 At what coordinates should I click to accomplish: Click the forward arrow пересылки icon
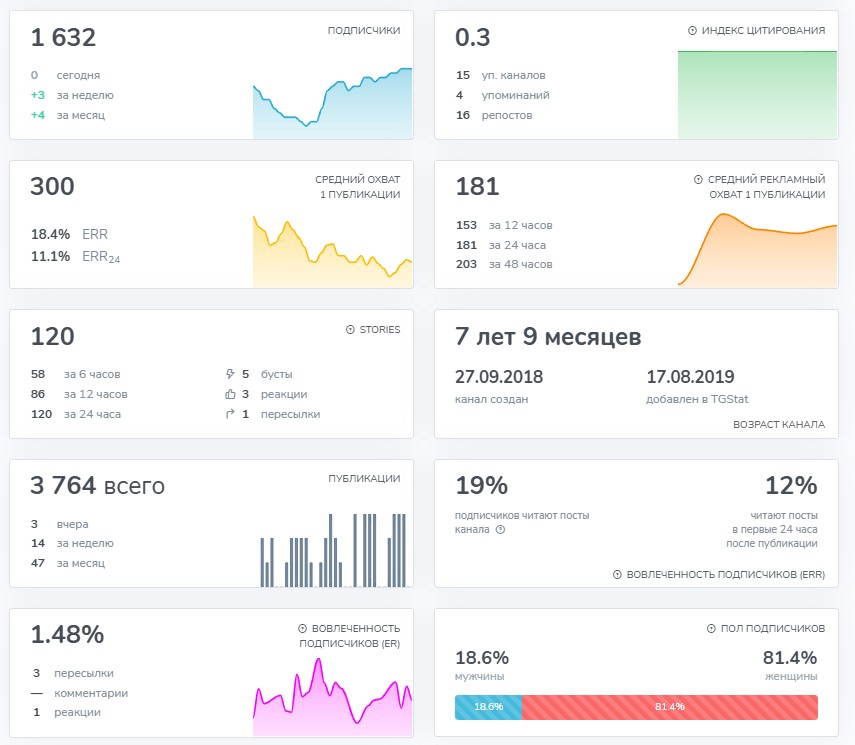230,414
